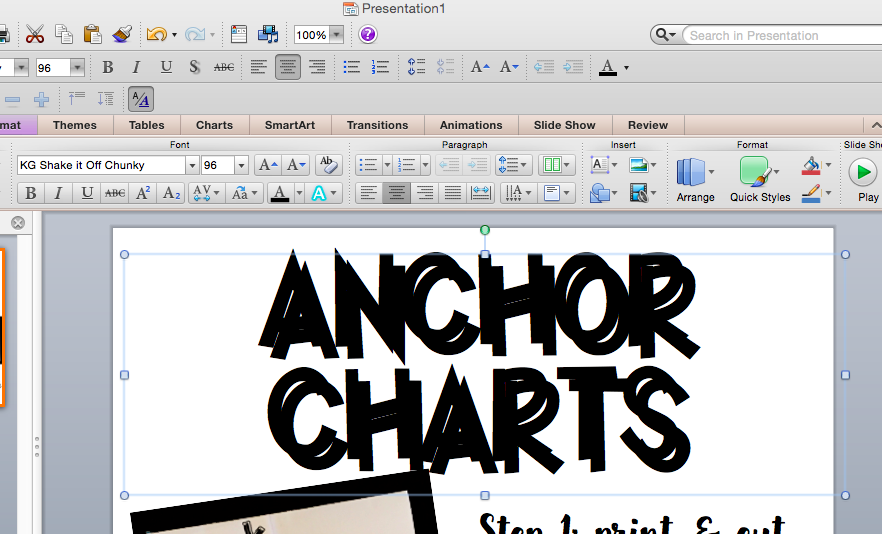Image resolution: width=882 pixels, height=534 pixels.
Task: Toggle Align Right in ribbon Paragraph group
Action: tap(425, 194)
